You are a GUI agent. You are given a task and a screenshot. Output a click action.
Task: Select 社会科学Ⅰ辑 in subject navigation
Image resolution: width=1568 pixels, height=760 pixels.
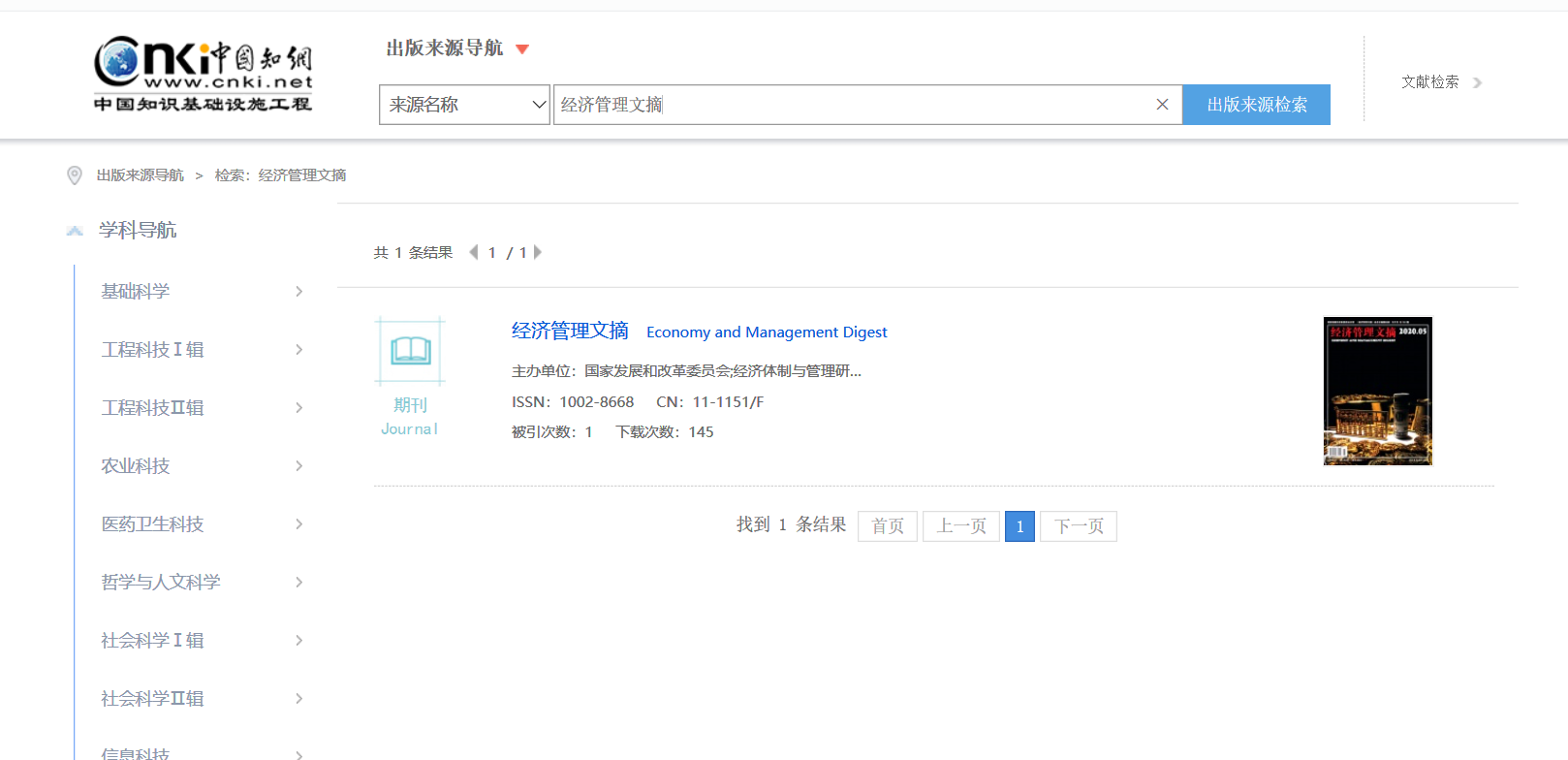(153, 641)
